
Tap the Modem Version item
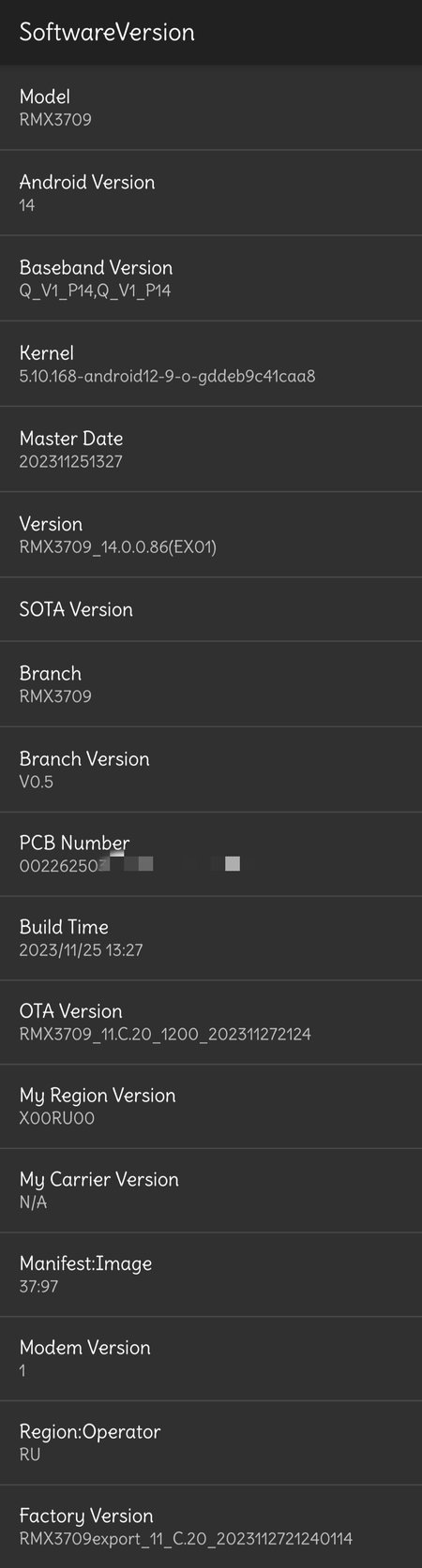point(211,1359)
